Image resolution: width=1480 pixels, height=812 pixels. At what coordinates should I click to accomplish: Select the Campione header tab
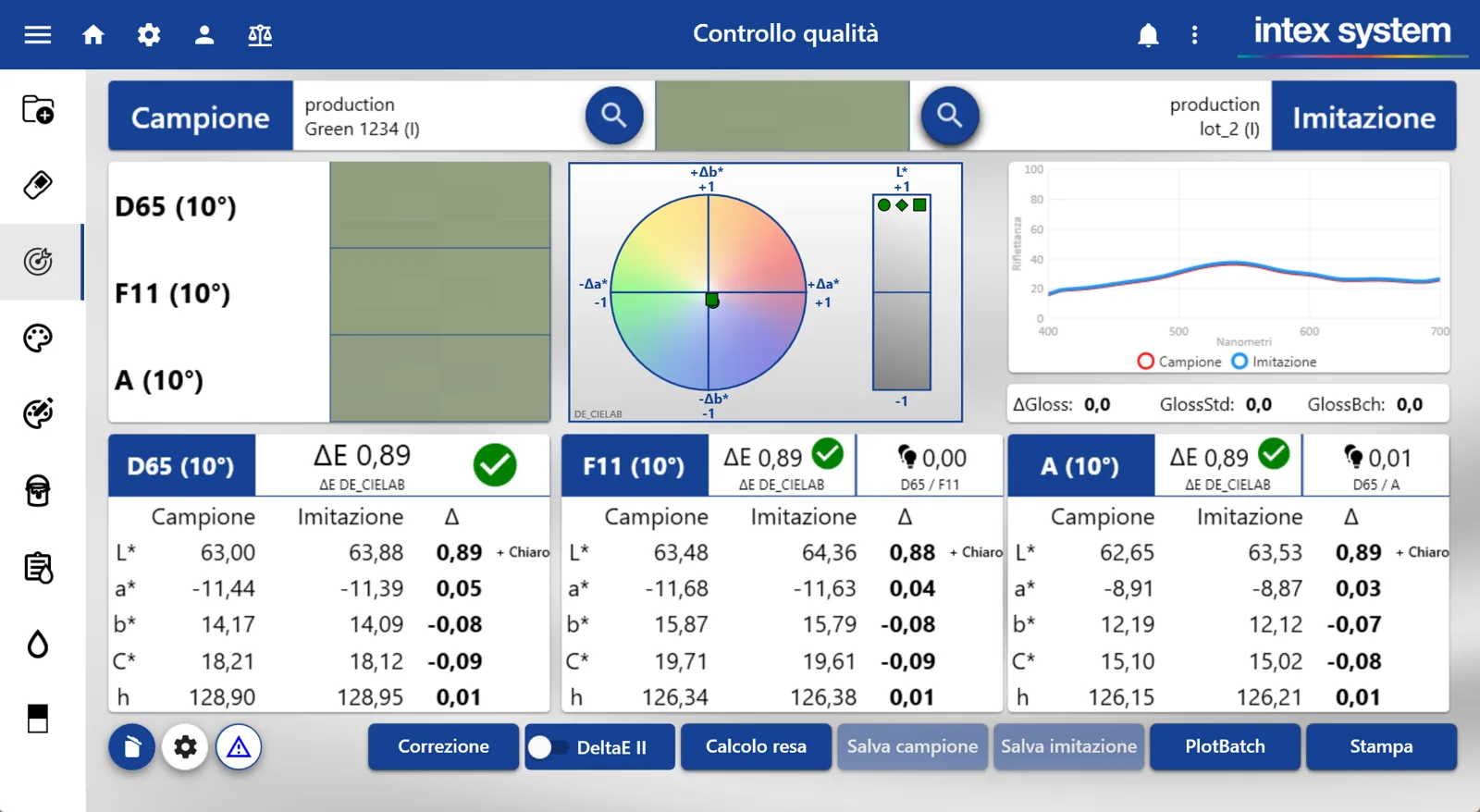[201, 116]
